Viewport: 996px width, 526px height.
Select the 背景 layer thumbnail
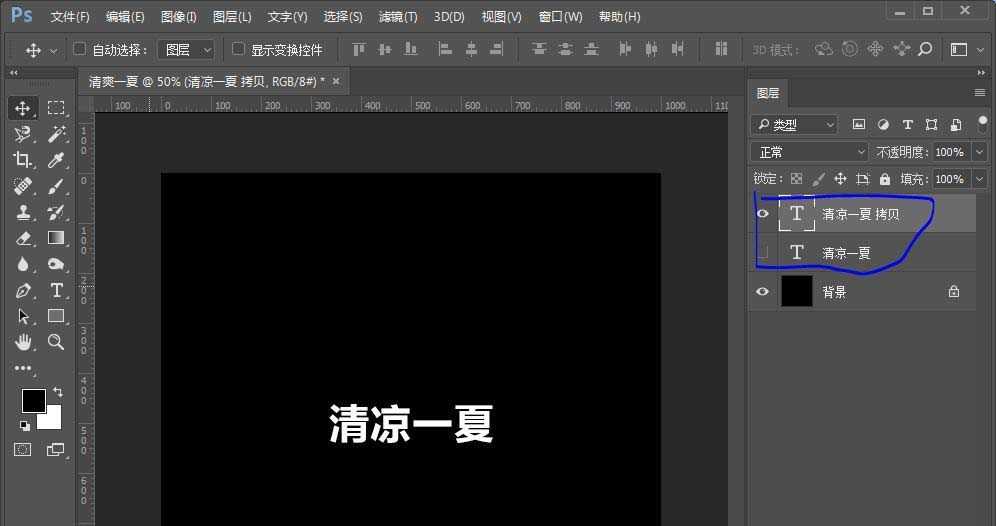797,292
